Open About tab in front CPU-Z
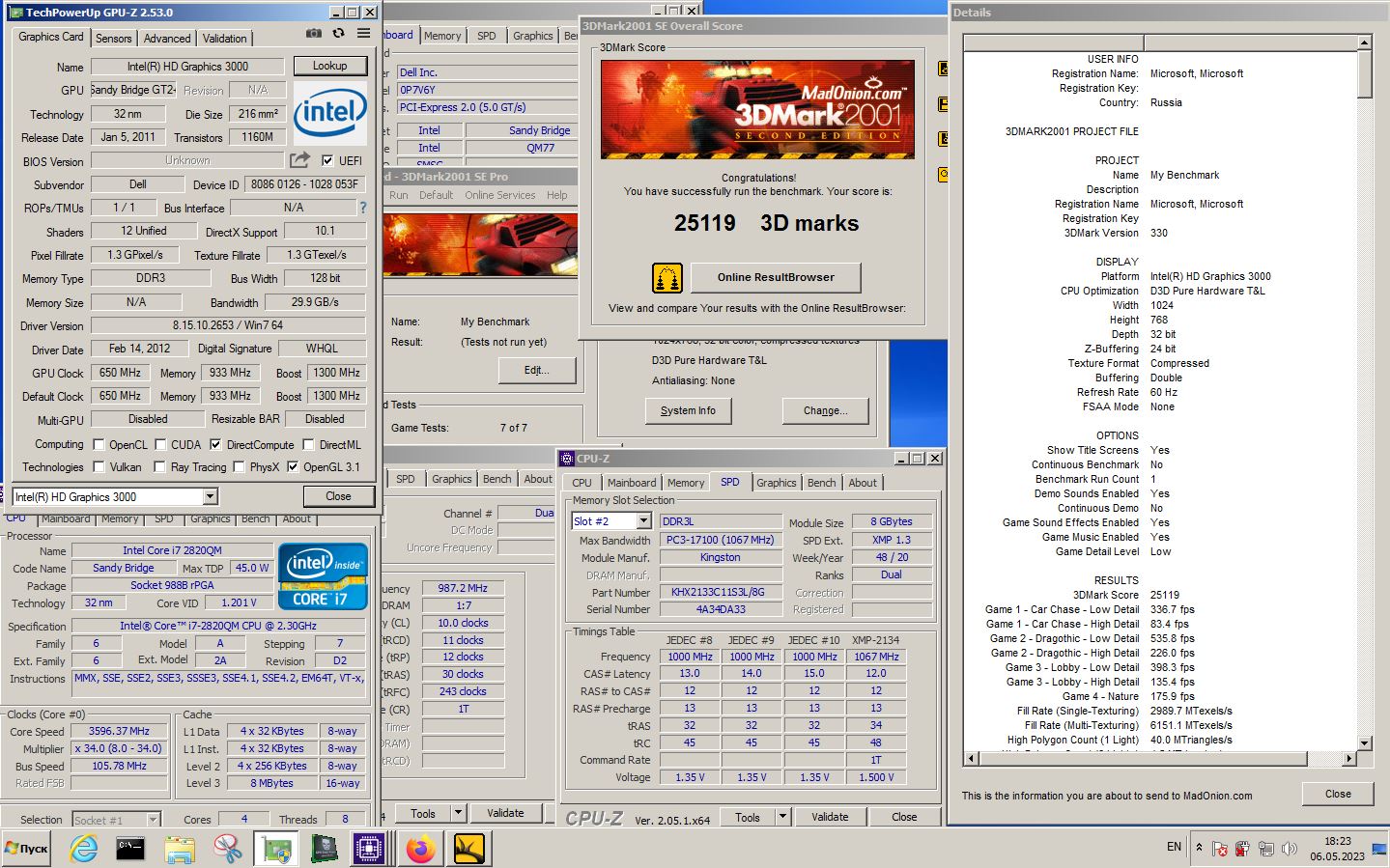Screen dimensions: 1390x868 click(x=863, y=483)
